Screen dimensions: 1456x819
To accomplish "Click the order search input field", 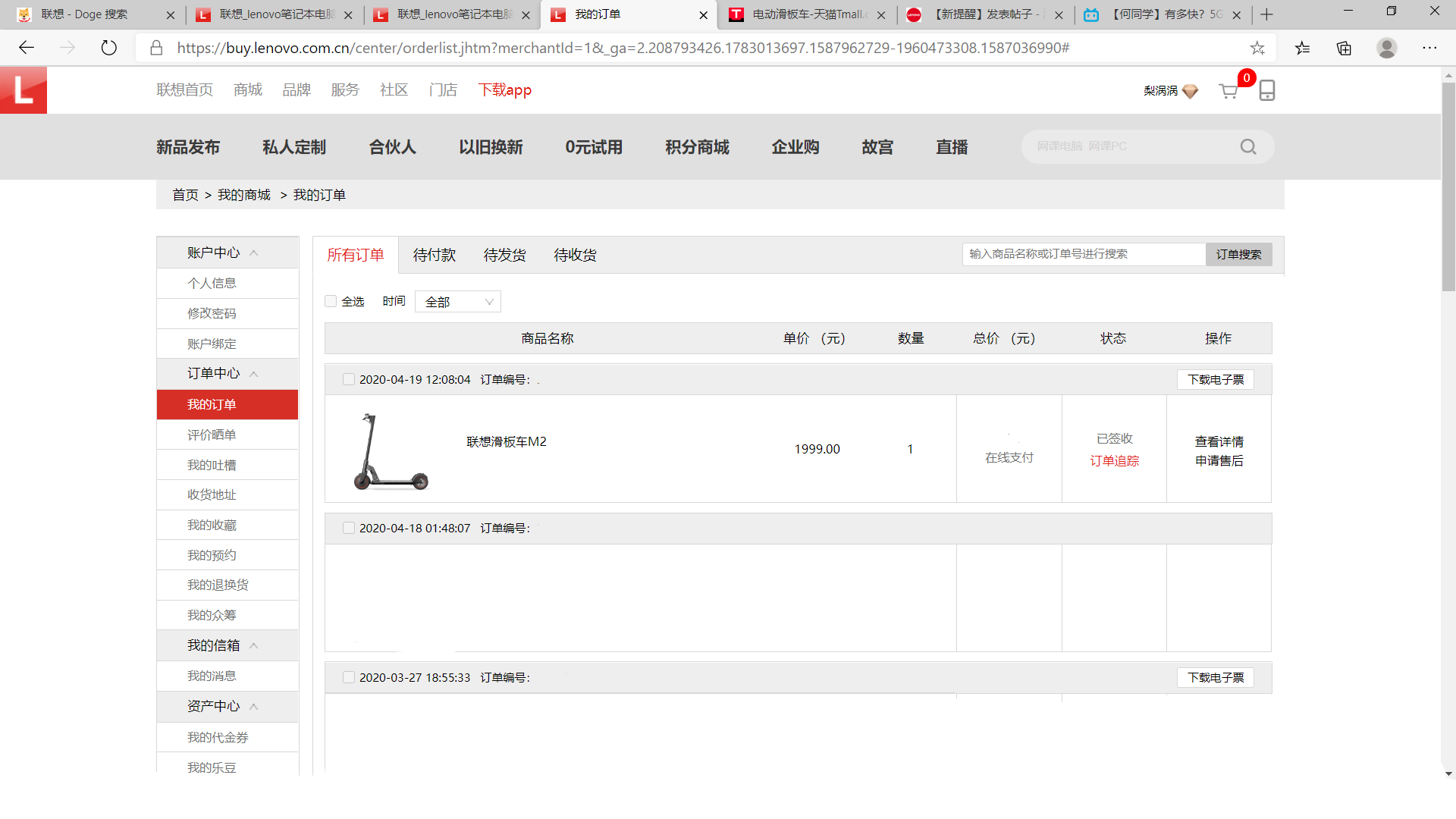I will (x=1084, y=254).
